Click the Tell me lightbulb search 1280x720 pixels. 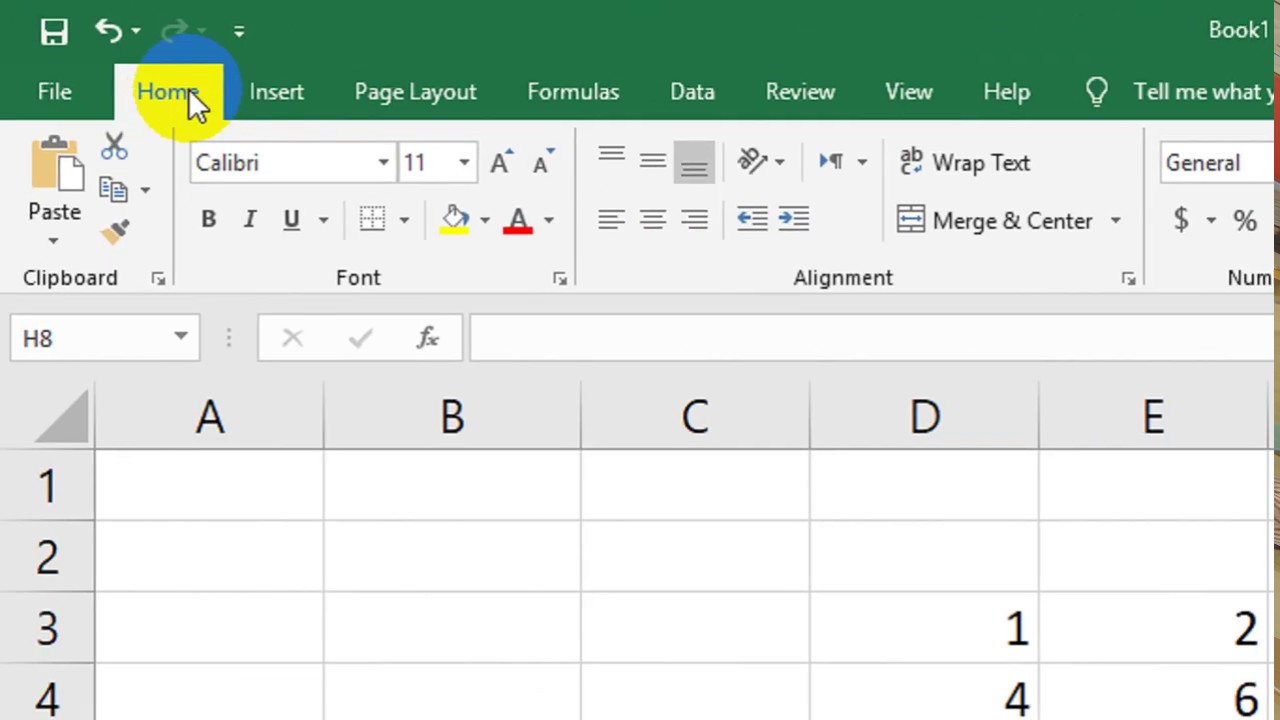point(1097,92)
